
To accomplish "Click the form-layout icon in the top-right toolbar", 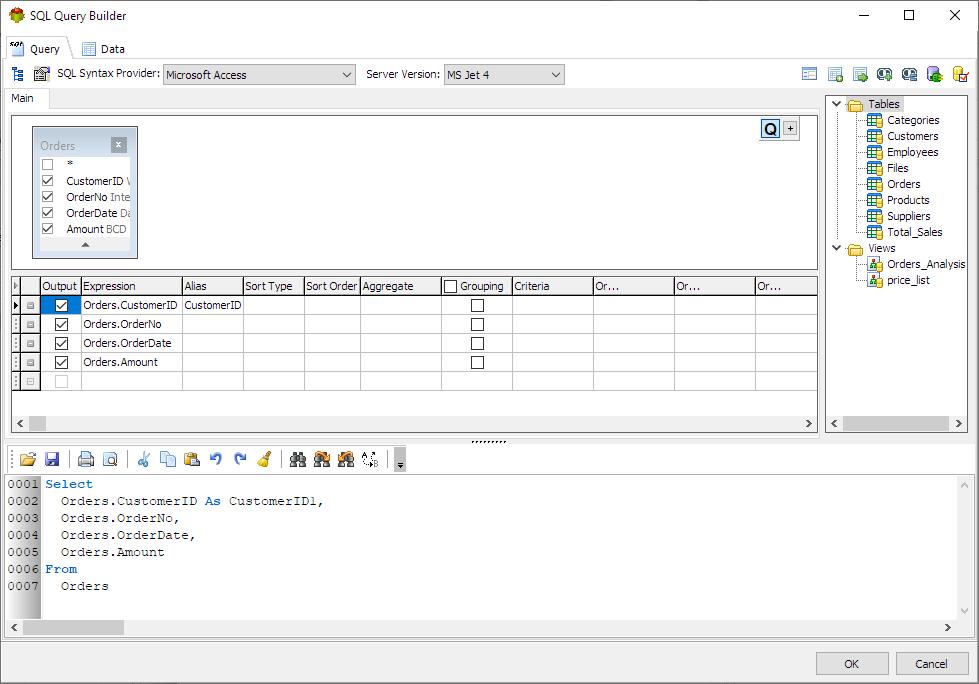I will (809, 74).
